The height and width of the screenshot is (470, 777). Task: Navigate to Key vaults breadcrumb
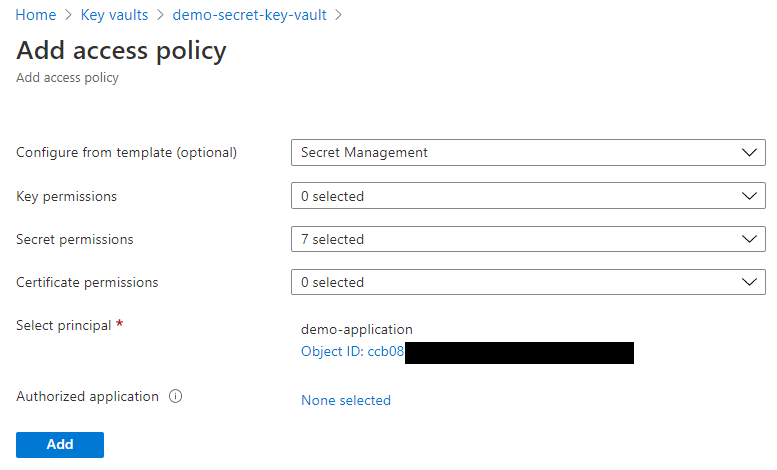click(114, 15)
